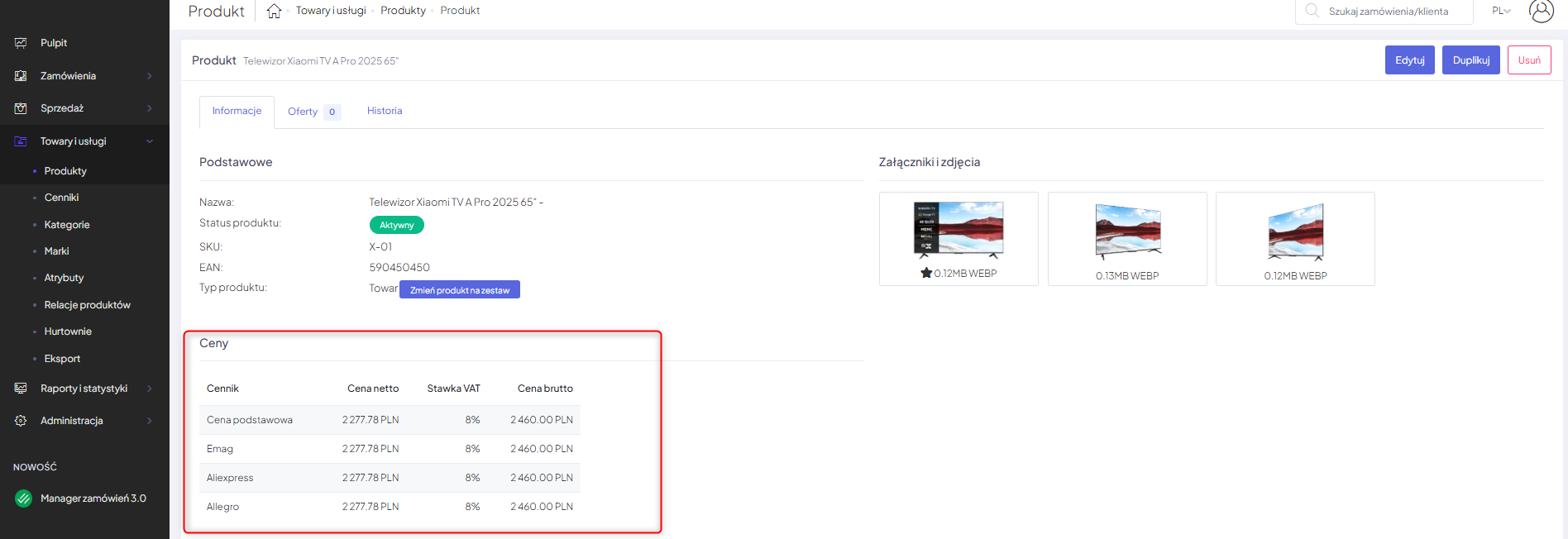Viewport: 1568px width, 539px height.
Task: Click the search magnifier icon
Action: pyautogui.click(x=1312, y=11)
